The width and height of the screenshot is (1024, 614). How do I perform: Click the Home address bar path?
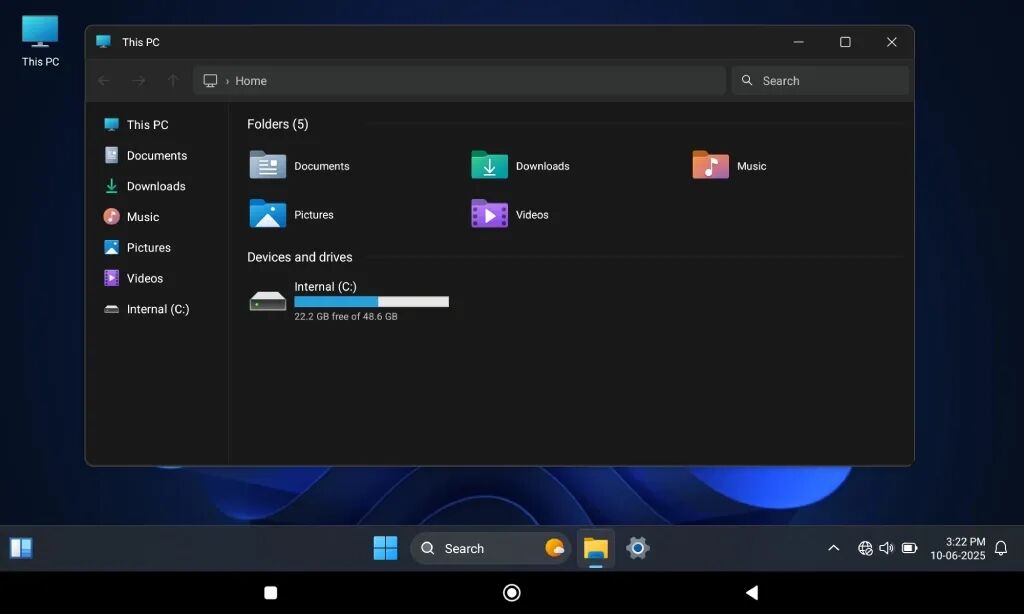[251, 81]
